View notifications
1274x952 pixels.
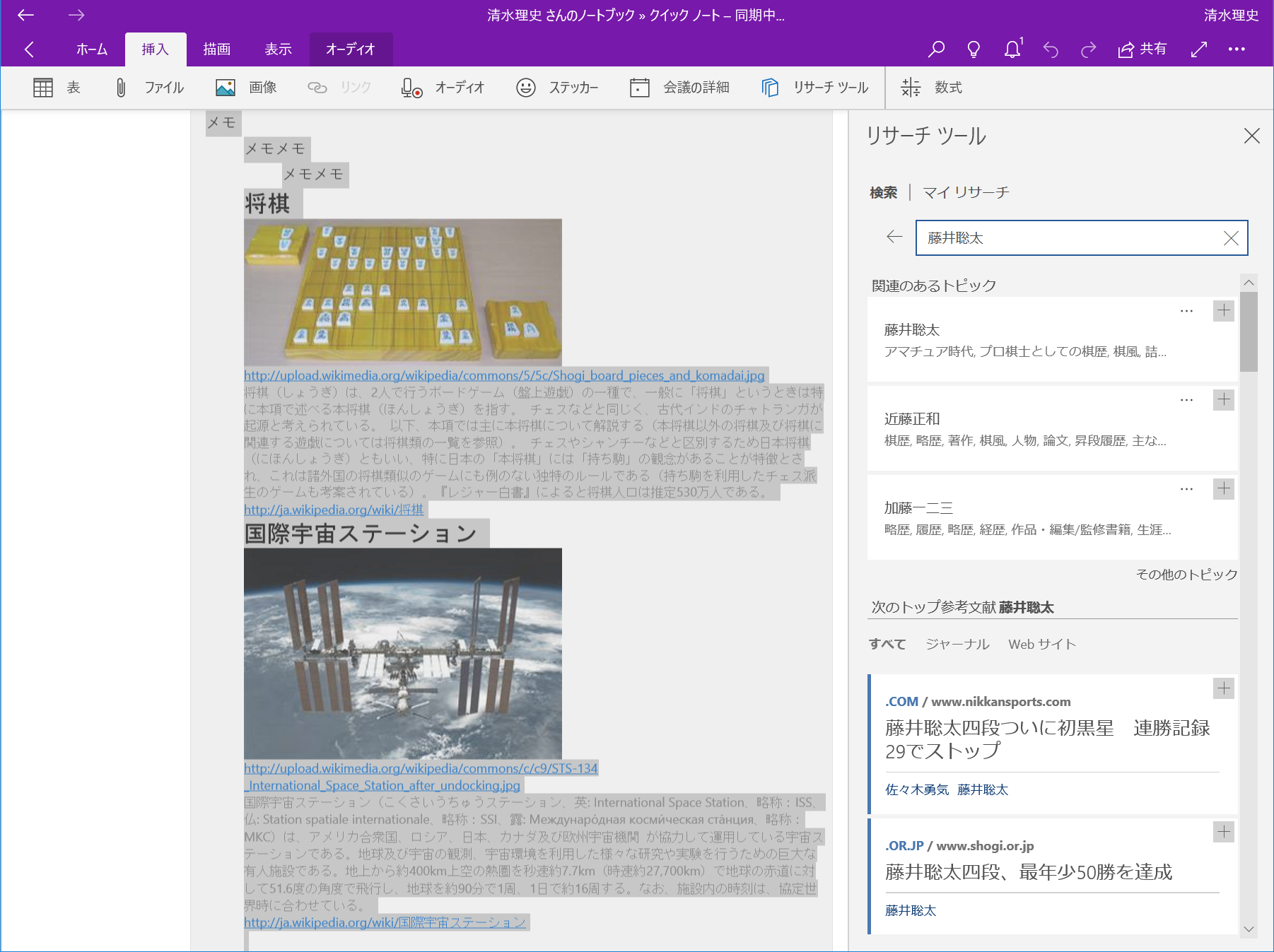pos(1012,49)
